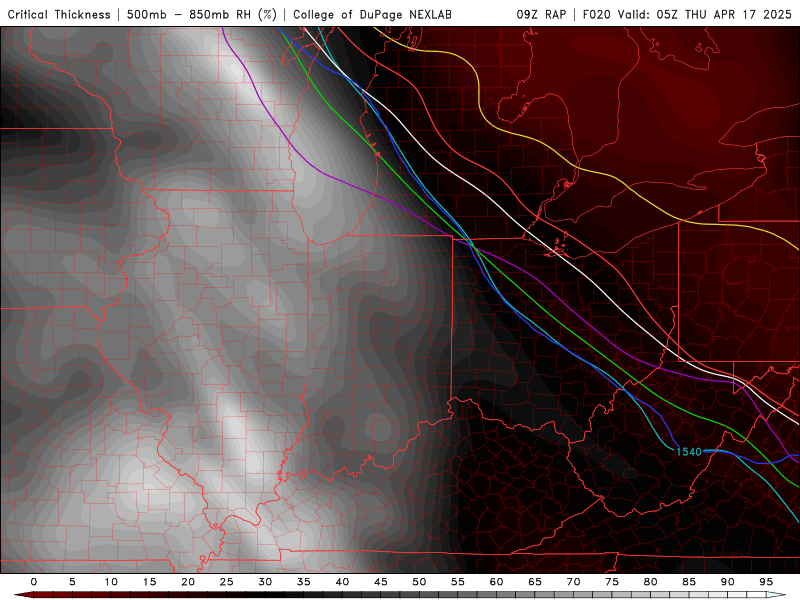800x600 pixels.
Task: Click the '500mb – 850mb RH (%)' label
Action: (202, 15)
